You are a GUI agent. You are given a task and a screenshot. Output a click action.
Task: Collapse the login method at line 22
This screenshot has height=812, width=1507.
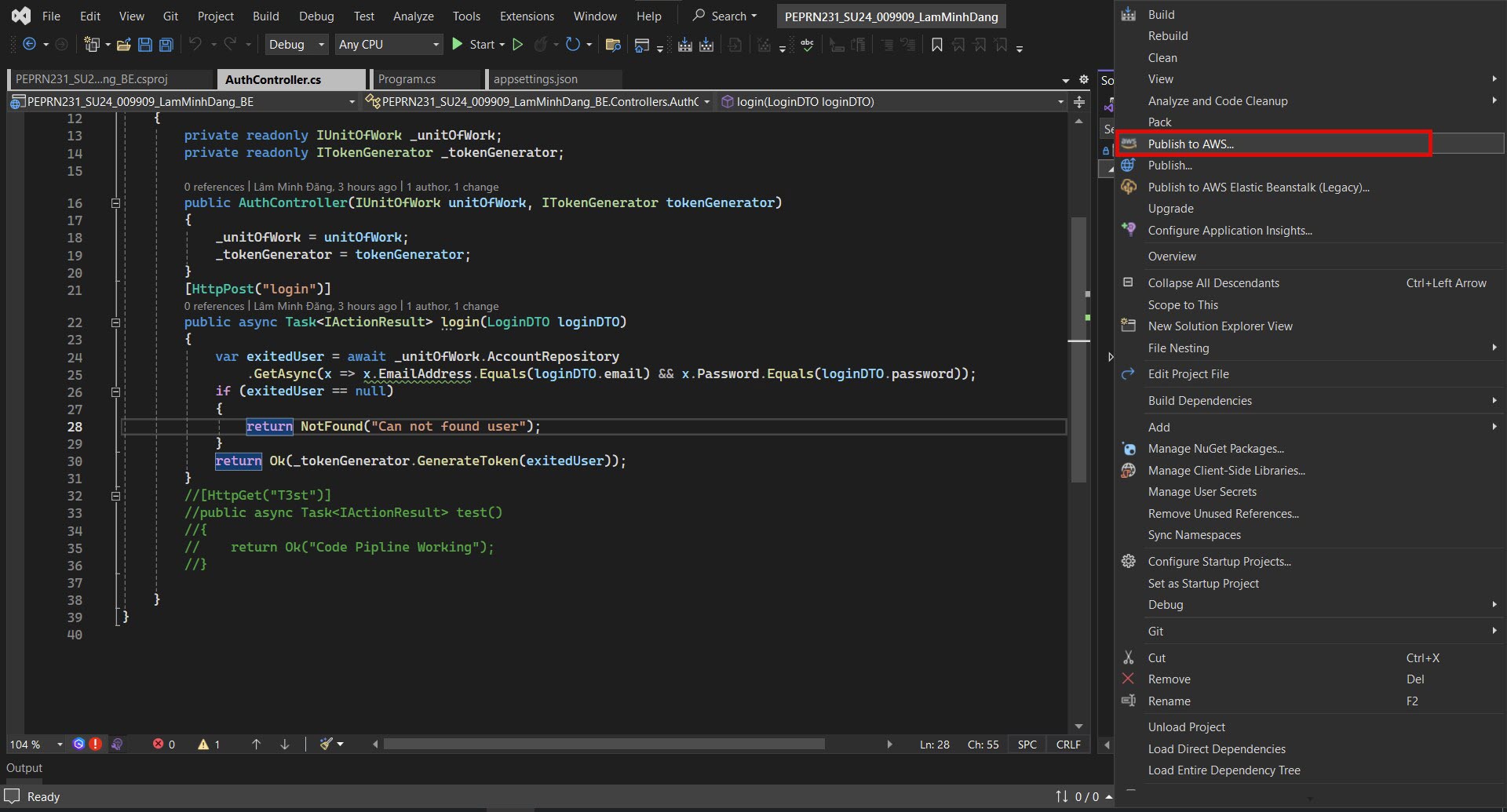click(115, 322)
